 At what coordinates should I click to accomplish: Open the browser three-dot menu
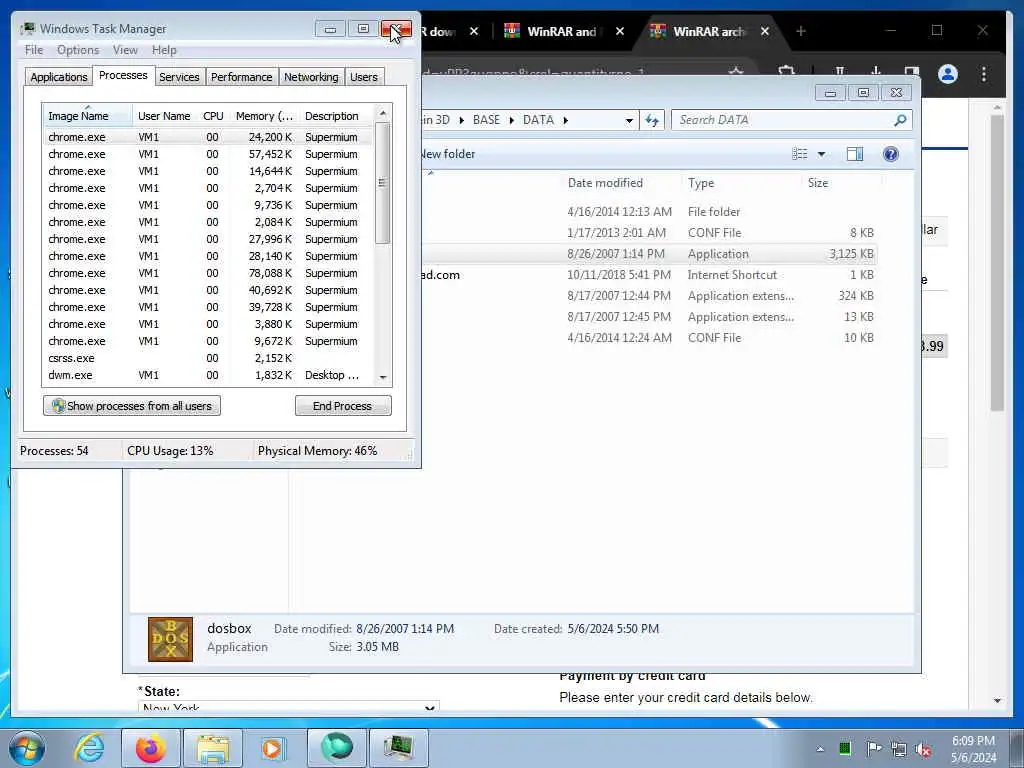pos(984,74)
